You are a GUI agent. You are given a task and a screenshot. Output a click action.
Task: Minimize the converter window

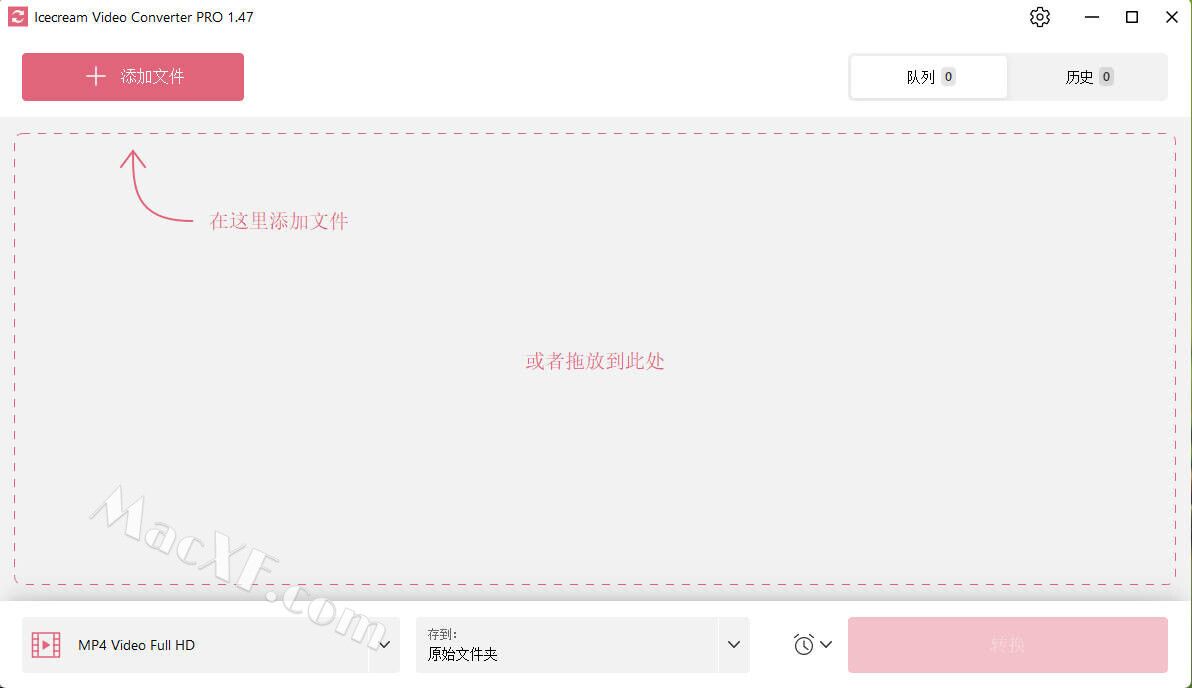(1092, 17)
